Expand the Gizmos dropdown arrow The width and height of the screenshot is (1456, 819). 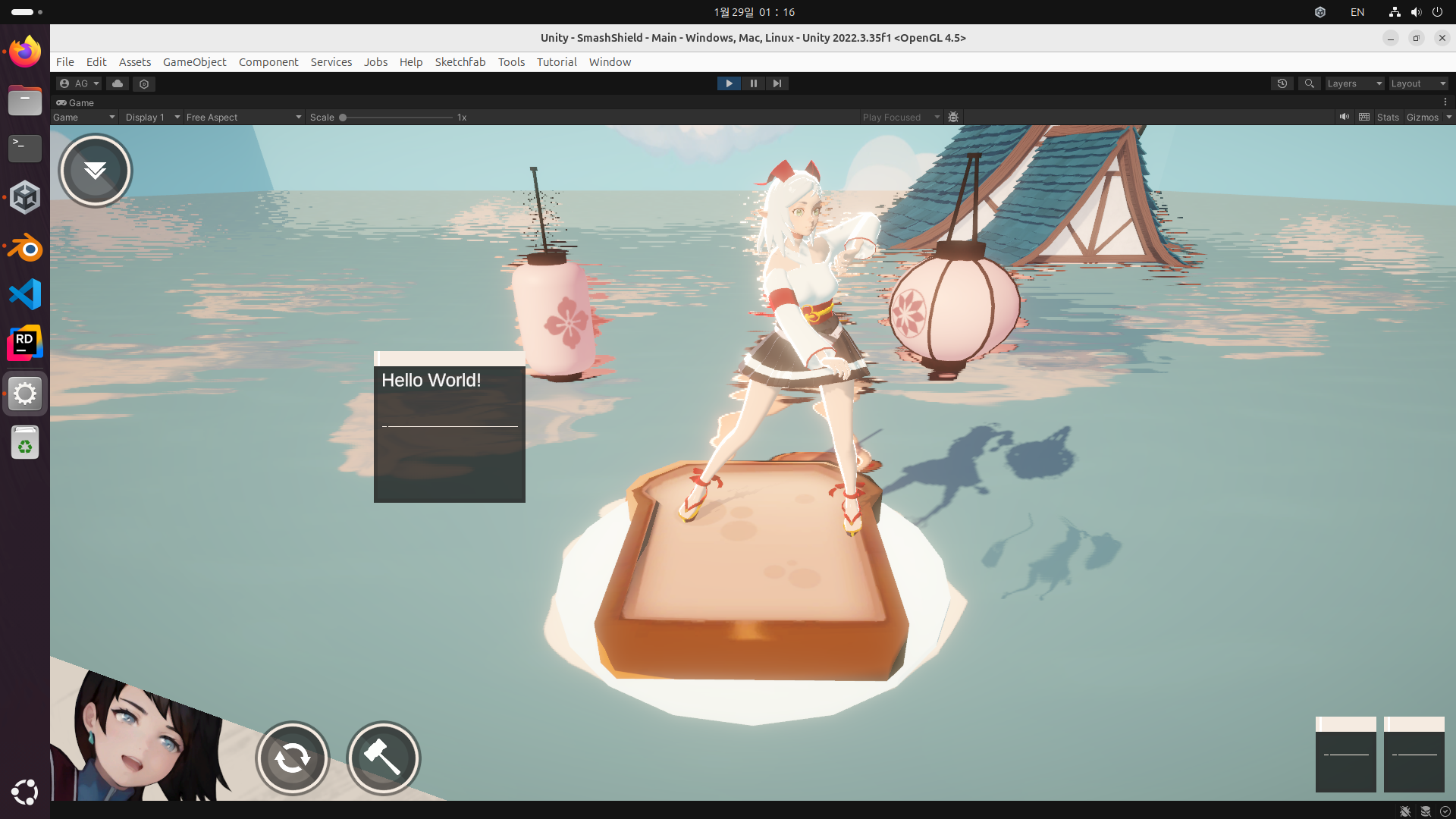click(1448, 117)
